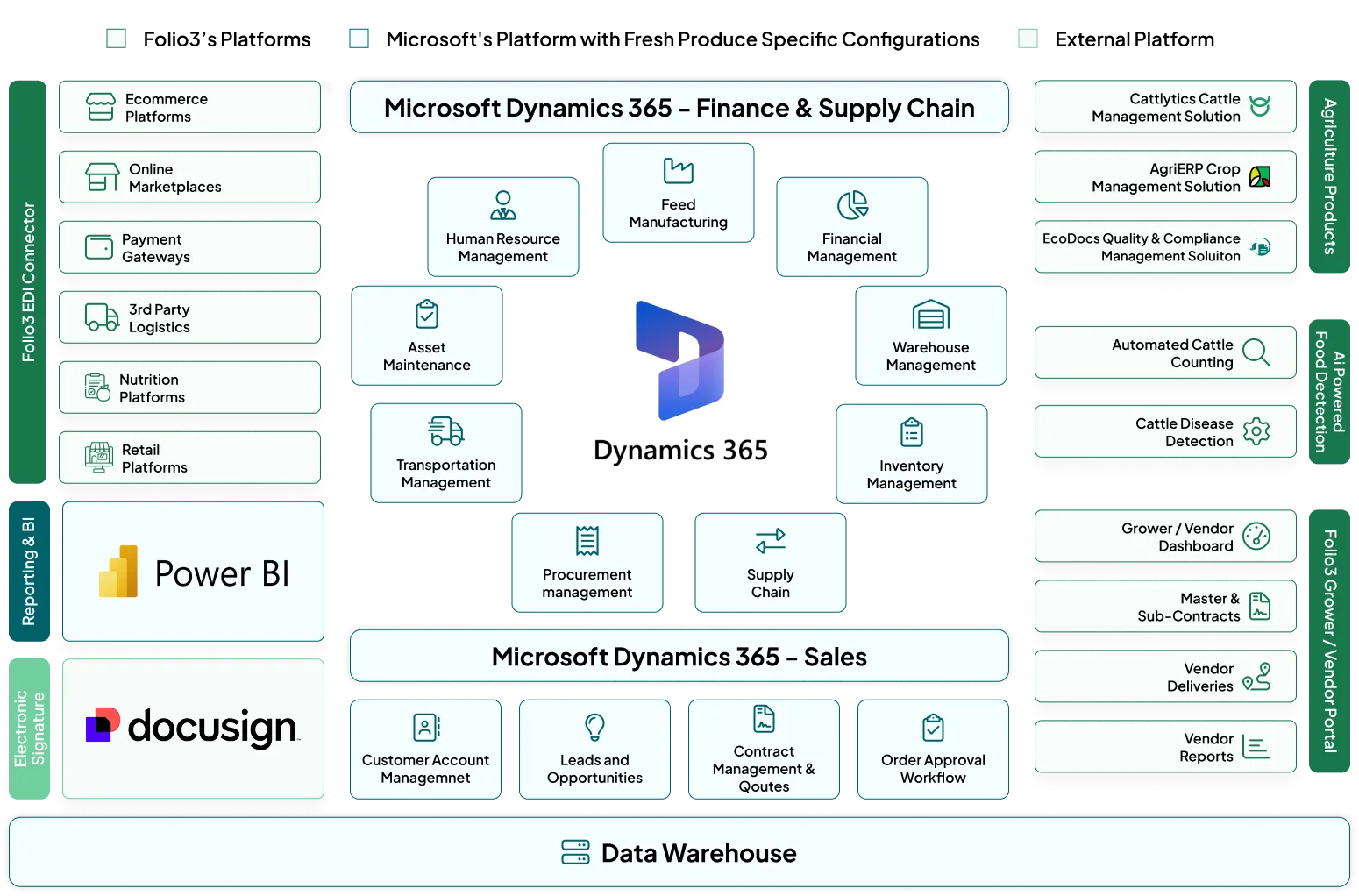
Task: Click the Cattle Disease Detection gear icon
Action: [x=1256, y=431]
